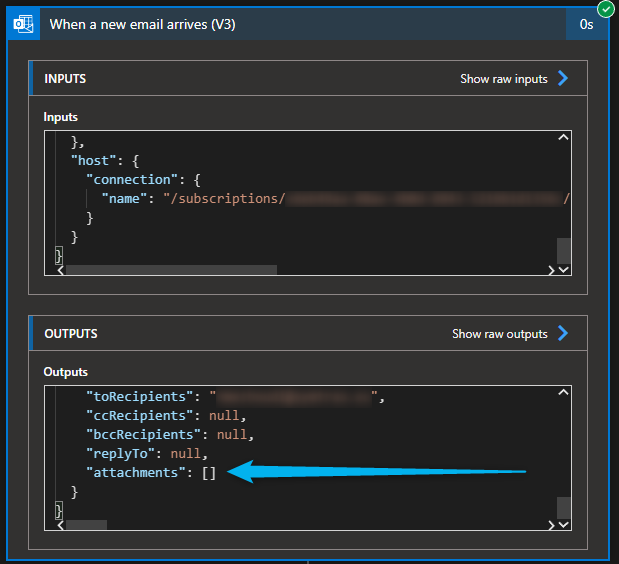This screenshot has height=564, width=619.
Task: Click the scroll-left arrow in the Outputs box
Action: pos(60,525)
